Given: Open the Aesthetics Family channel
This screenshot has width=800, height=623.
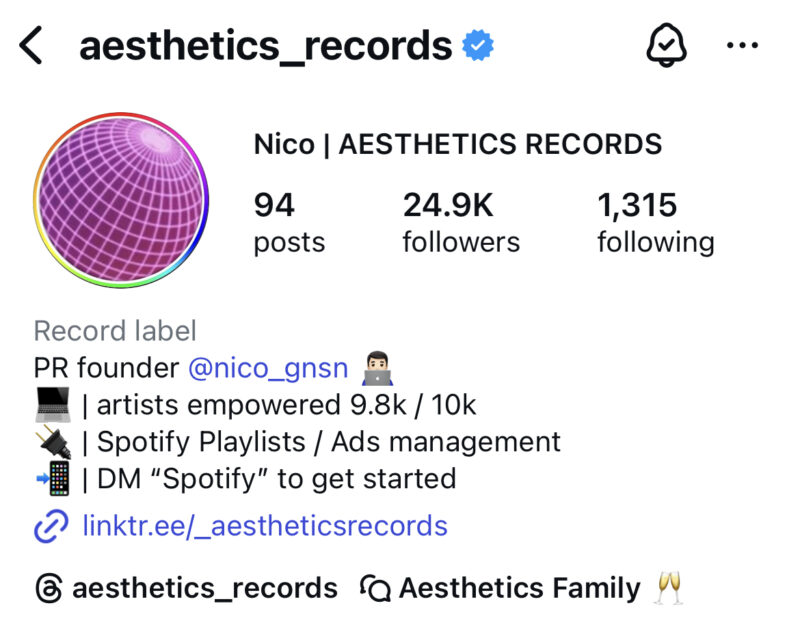Looking at the screenshot, I should click(x=519, y=588).
